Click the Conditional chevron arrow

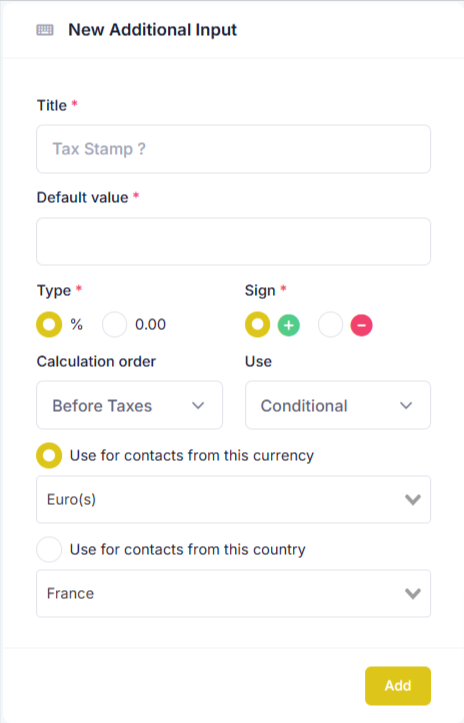(406, 406)
